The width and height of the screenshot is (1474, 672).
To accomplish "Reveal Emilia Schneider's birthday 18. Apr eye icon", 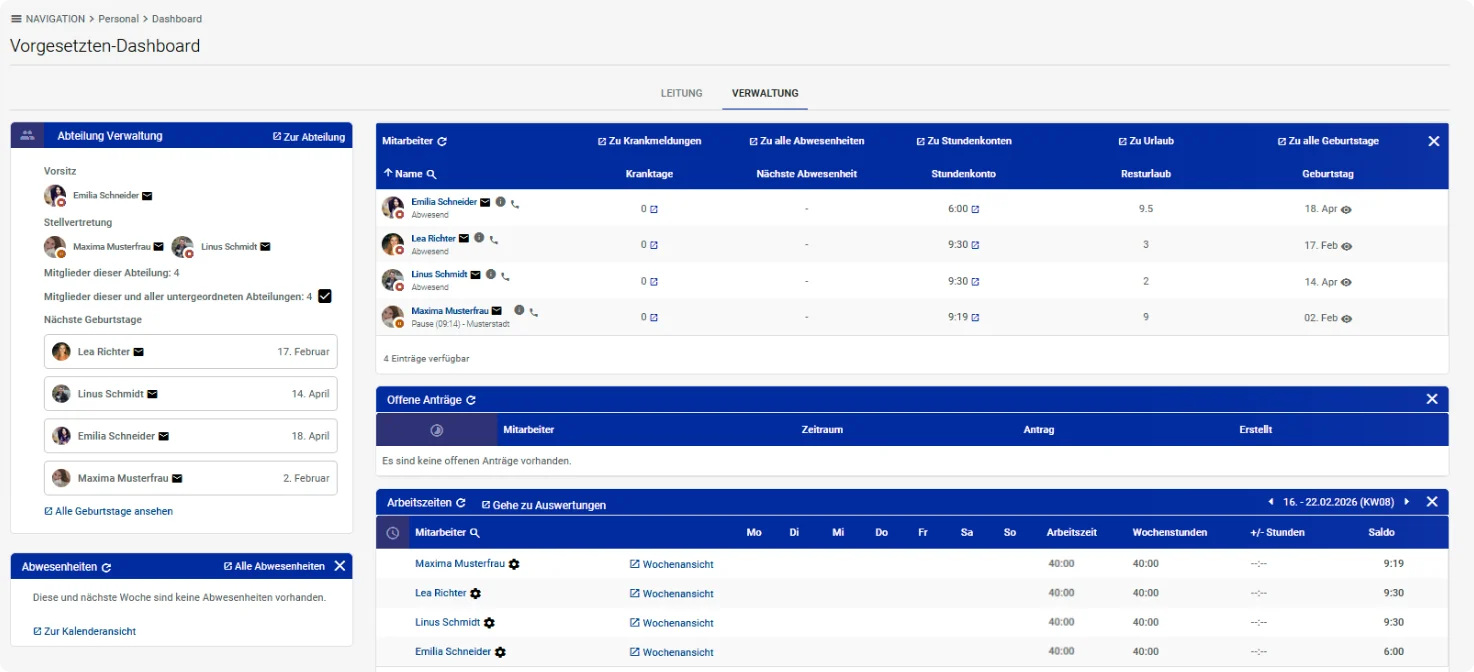I will [x=1347, y=210].
